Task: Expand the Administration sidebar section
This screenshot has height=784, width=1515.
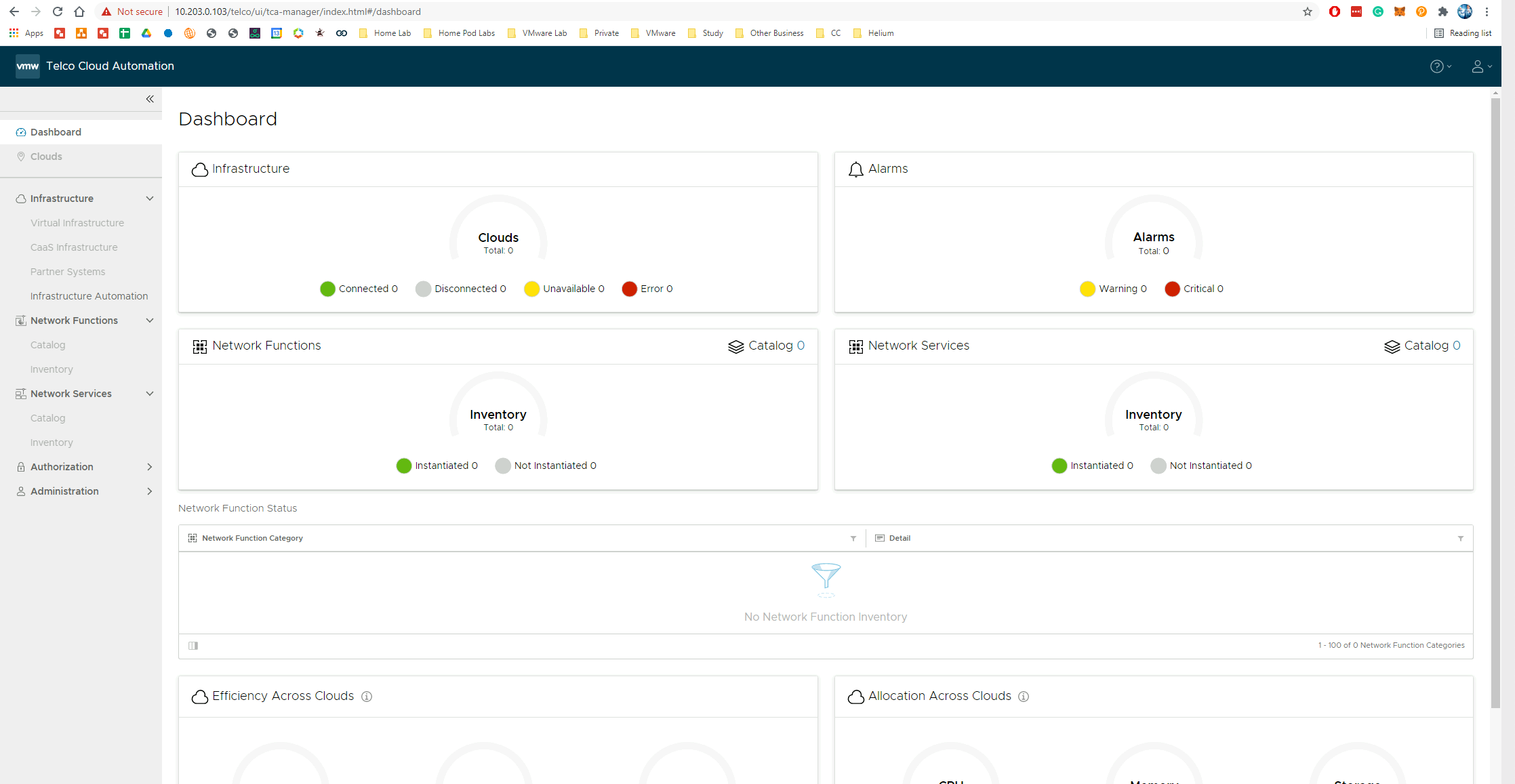Action: pos(150,491)
